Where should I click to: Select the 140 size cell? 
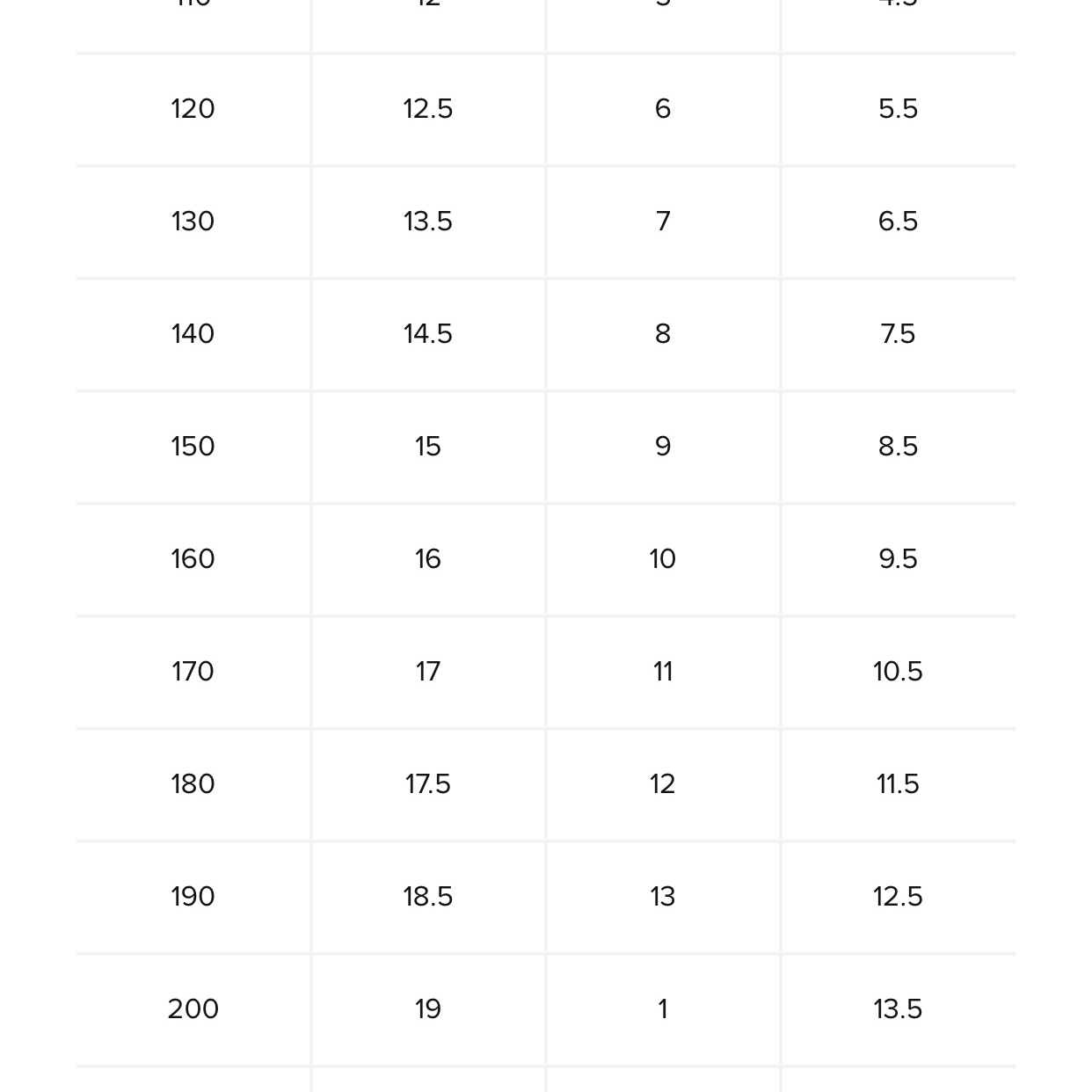[x=193, y=334]
